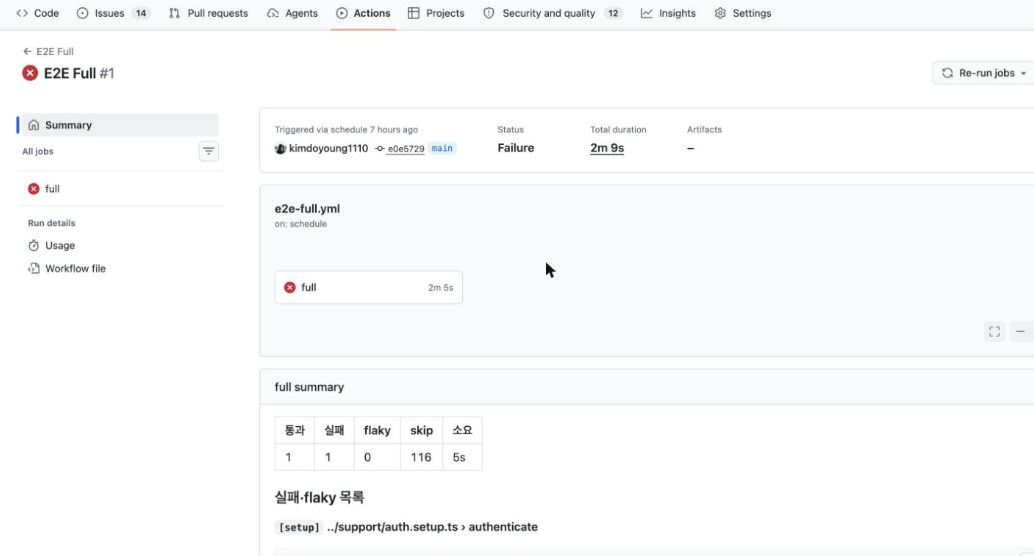Click the 116 skip count cell

click(421, 457)
